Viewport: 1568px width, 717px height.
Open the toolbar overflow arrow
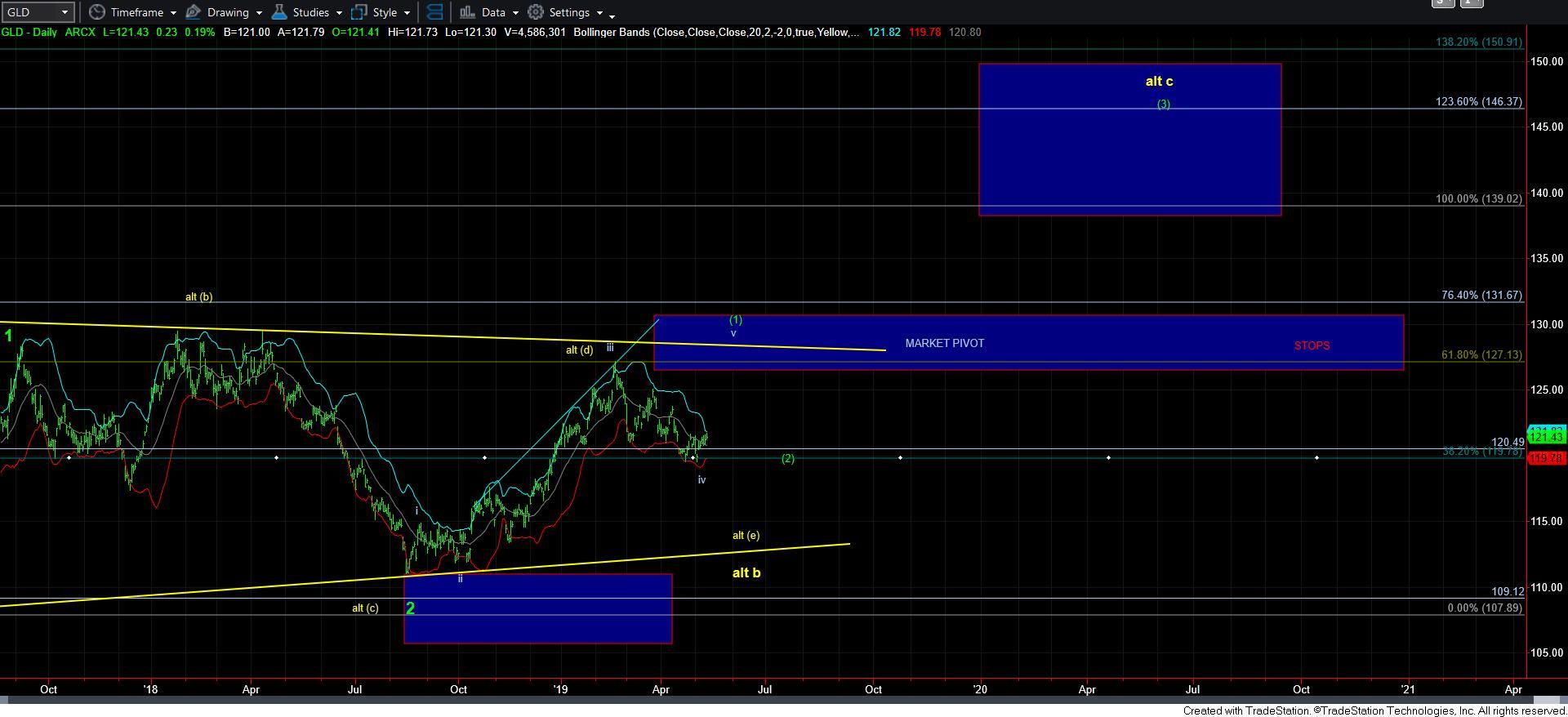612,16
